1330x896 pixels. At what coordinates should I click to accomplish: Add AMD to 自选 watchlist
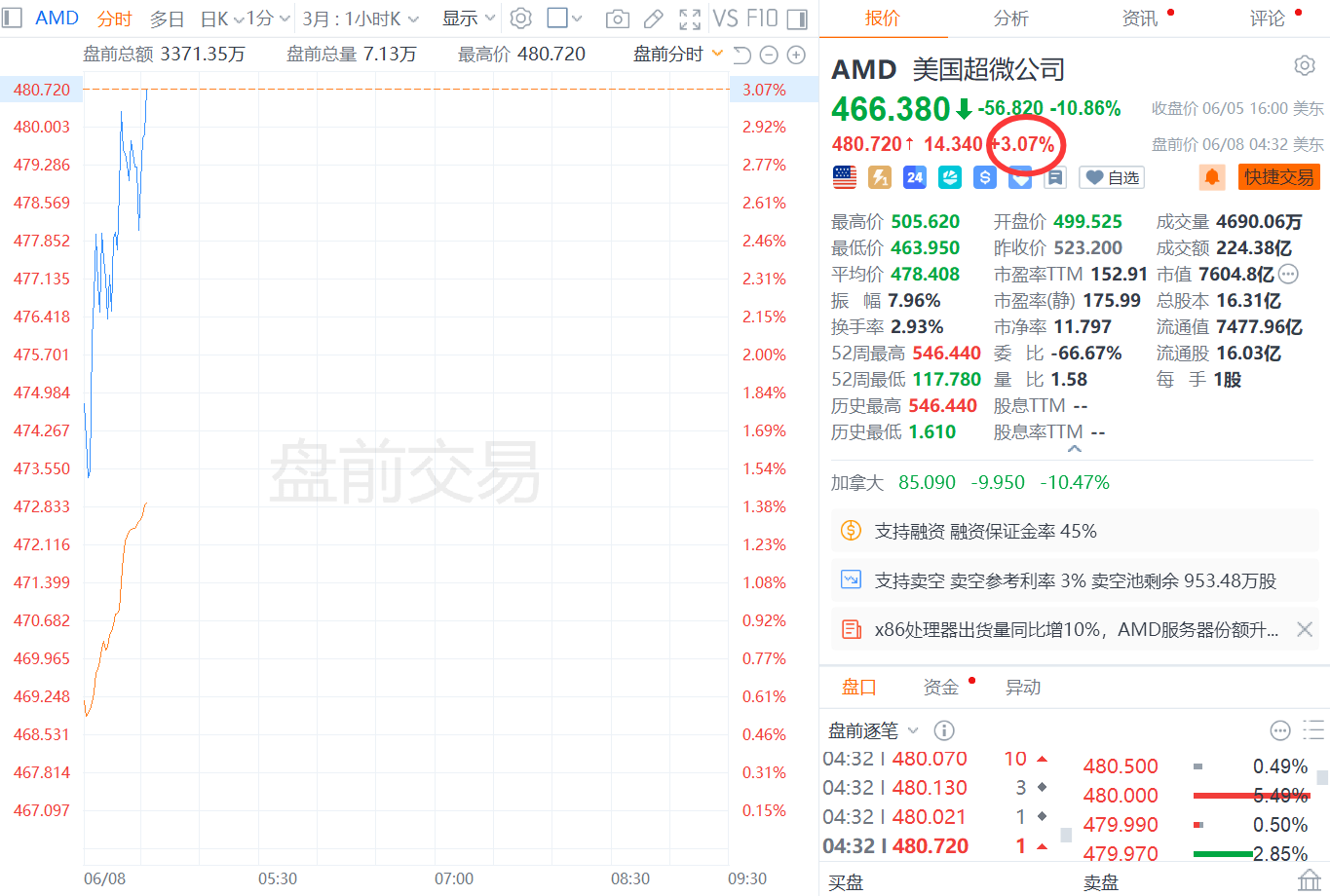pos(1112,177)
